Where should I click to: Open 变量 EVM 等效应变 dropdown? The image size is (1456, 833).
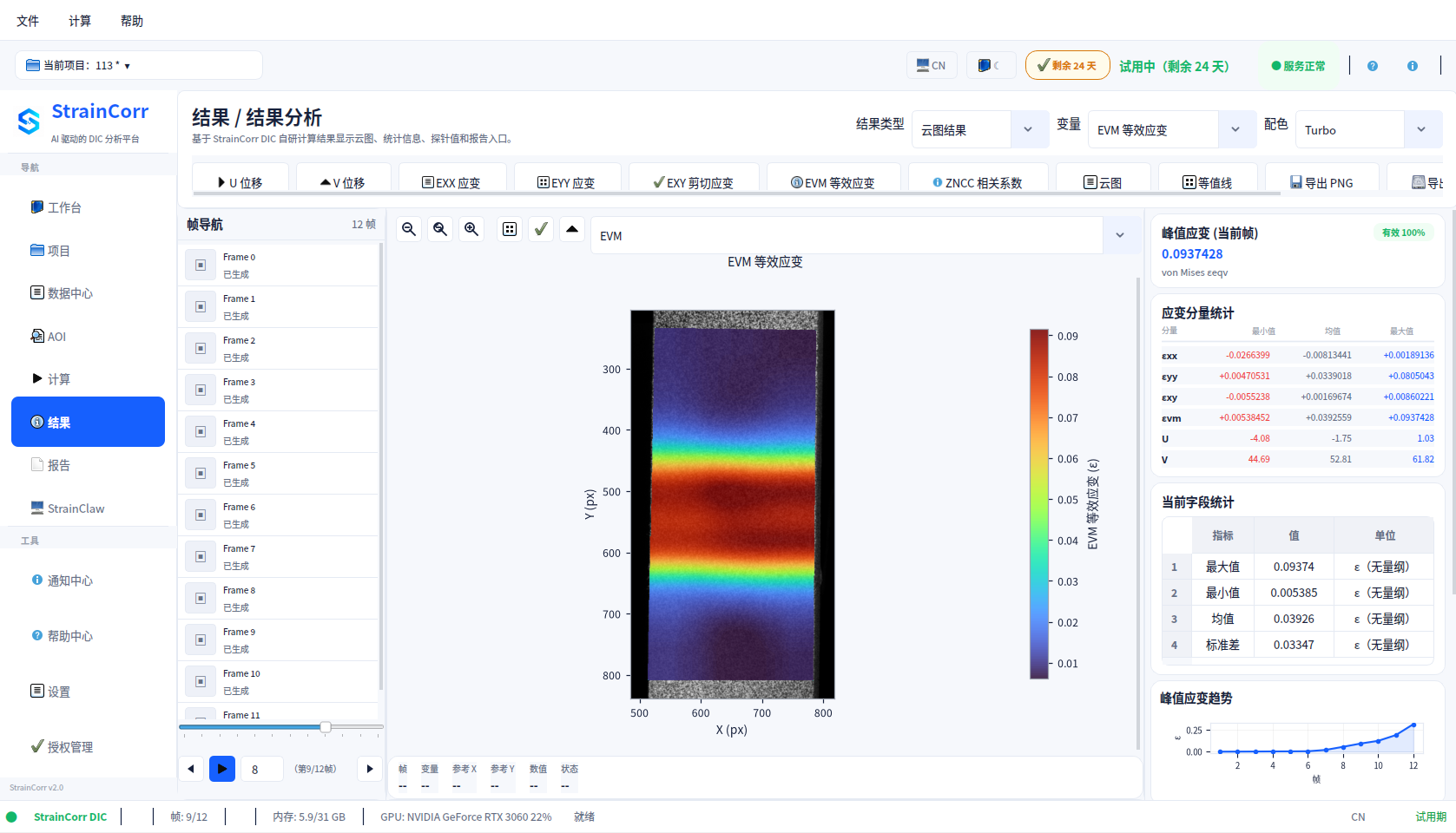pos(1172,129)
